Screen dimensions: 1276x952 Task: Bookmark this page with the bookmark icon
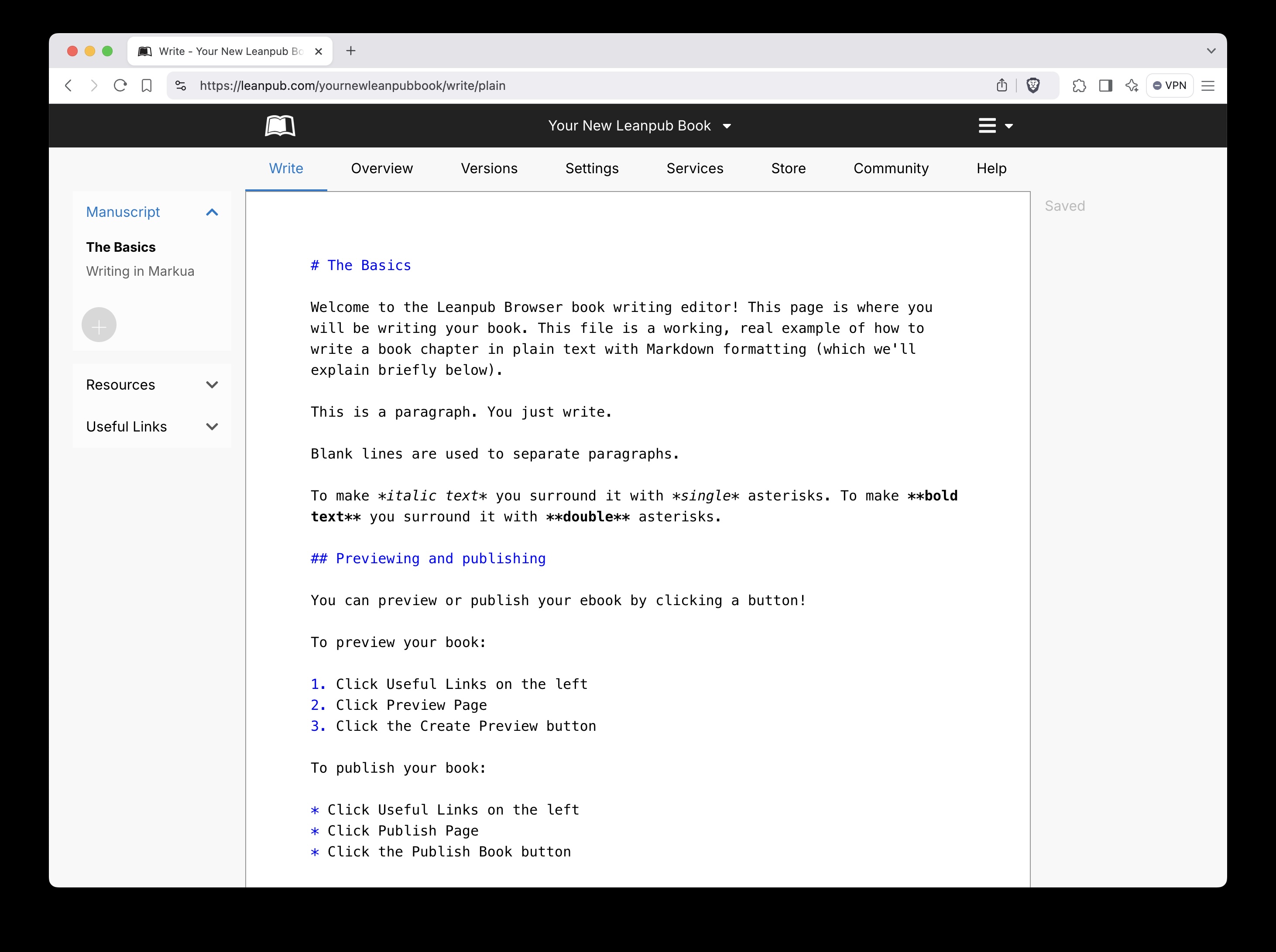point(147,86)
